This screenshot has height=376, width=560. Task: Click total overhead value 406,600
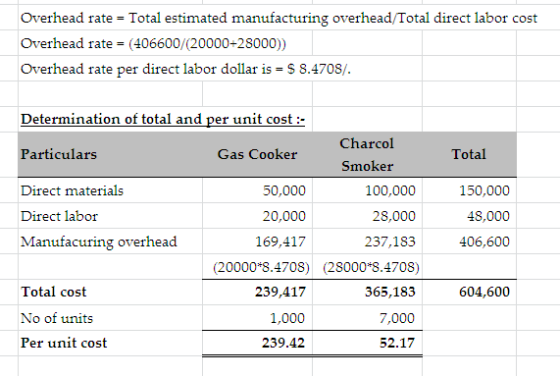point(485,242)
